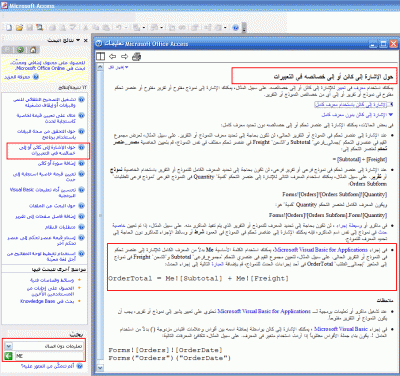Click Back arrow in Help window toolbar
The width and height of the screenshot is (400, 376).
pyautogui.click(x=113, y=57)
